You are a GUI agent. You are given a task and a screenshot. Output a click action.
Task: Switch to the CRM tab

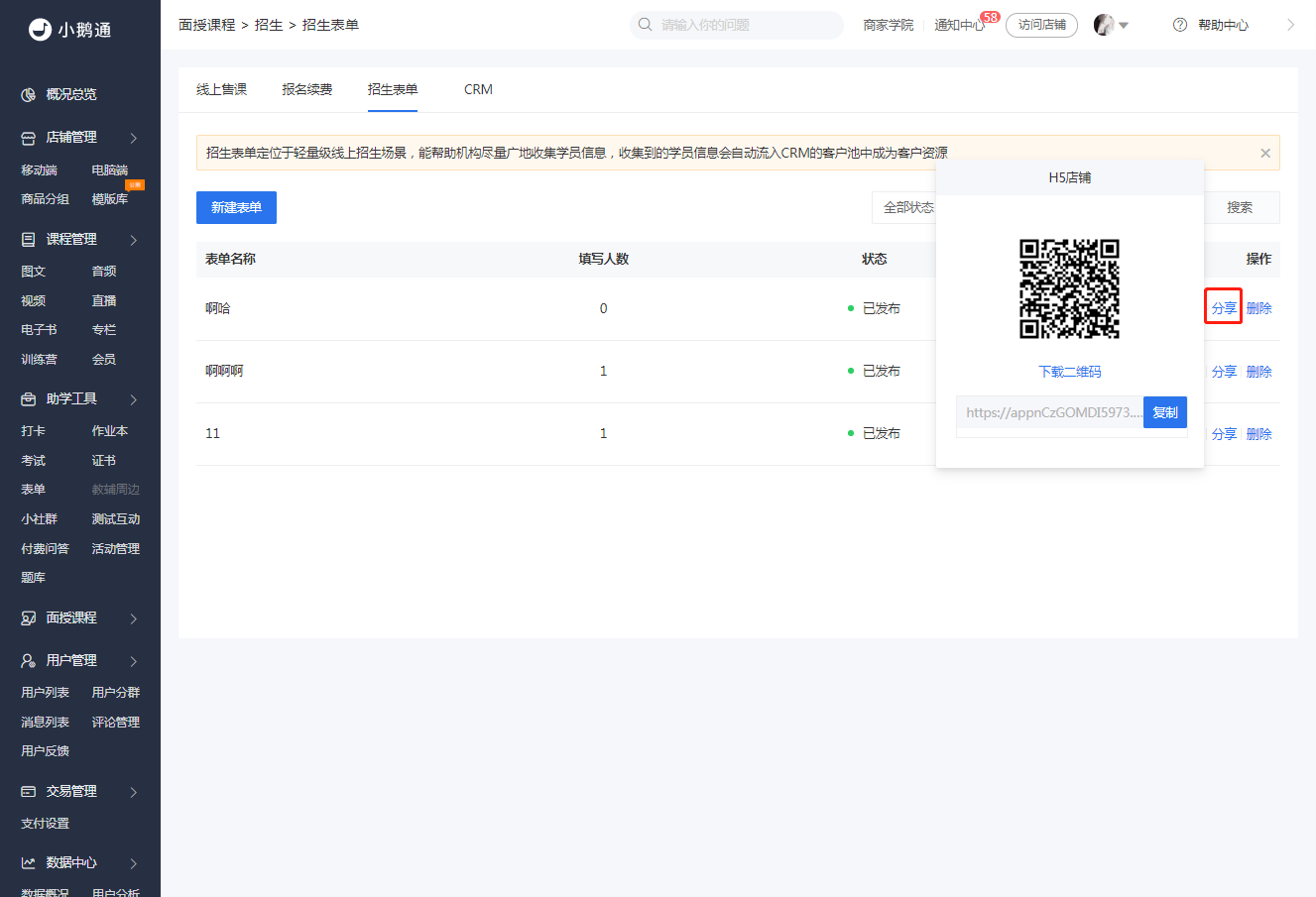pyautogui.click(x=478, y=89)
